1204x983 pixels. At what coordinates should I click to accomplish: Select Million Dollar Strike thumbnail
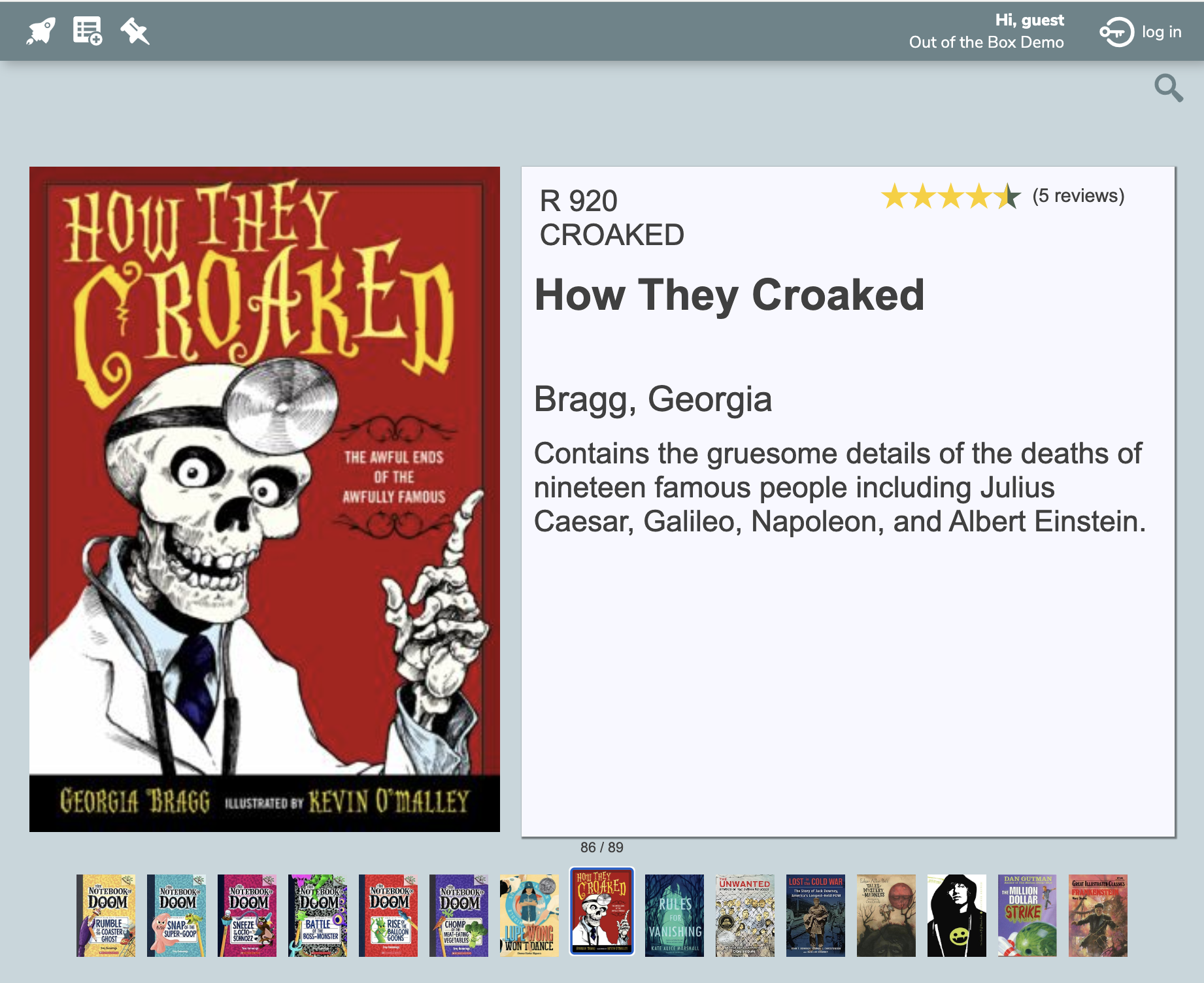point(1028,916)
